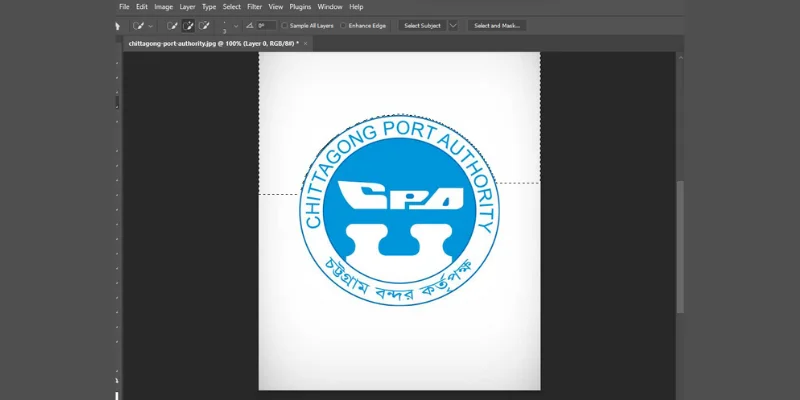The width and height of the screenshot is (800, 400).
Task: Enable the Enhance Edge checkbox
Action: pyautogui.click(x=343, y=26)
